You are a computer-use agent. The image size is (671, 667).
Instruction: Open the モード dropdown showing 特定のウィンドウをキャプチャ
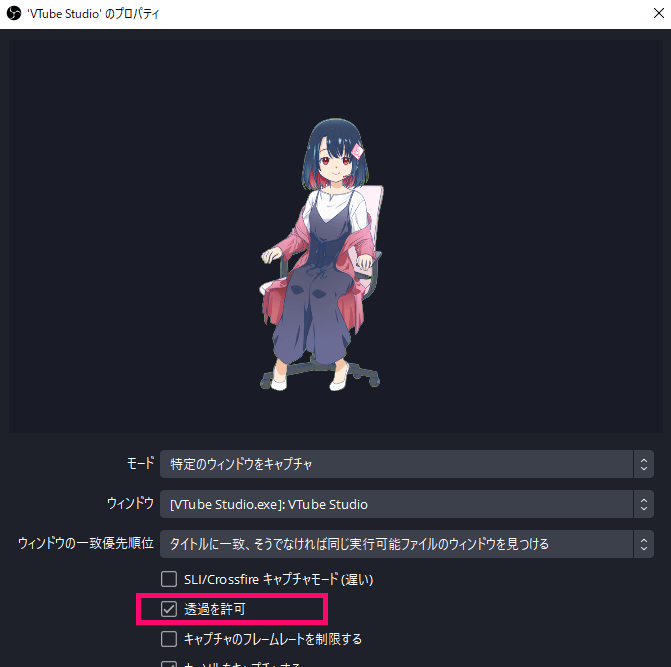(407, 464)
